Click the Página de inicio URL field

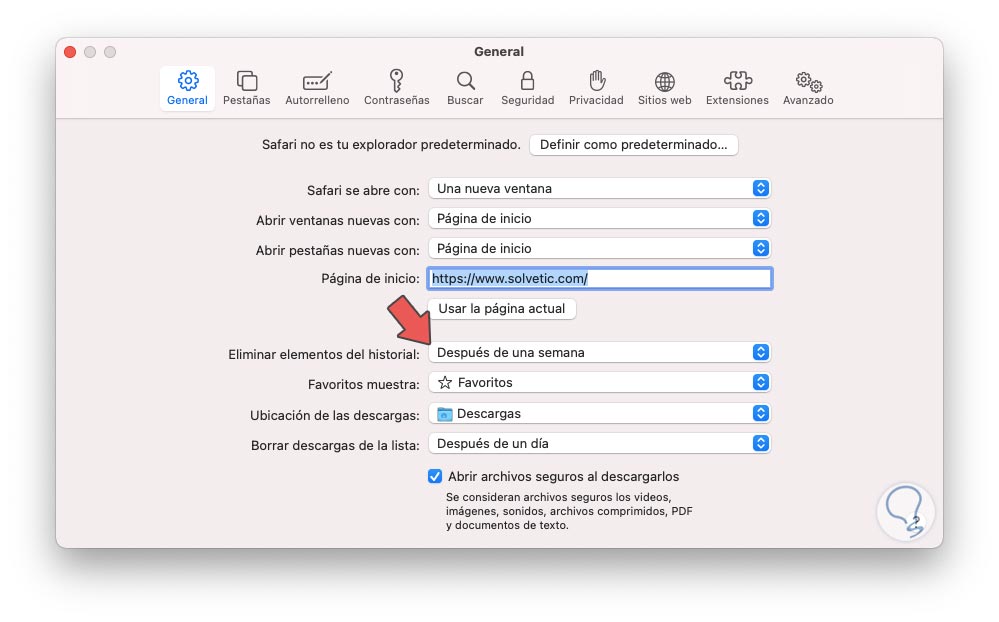[x=600, y=278]
